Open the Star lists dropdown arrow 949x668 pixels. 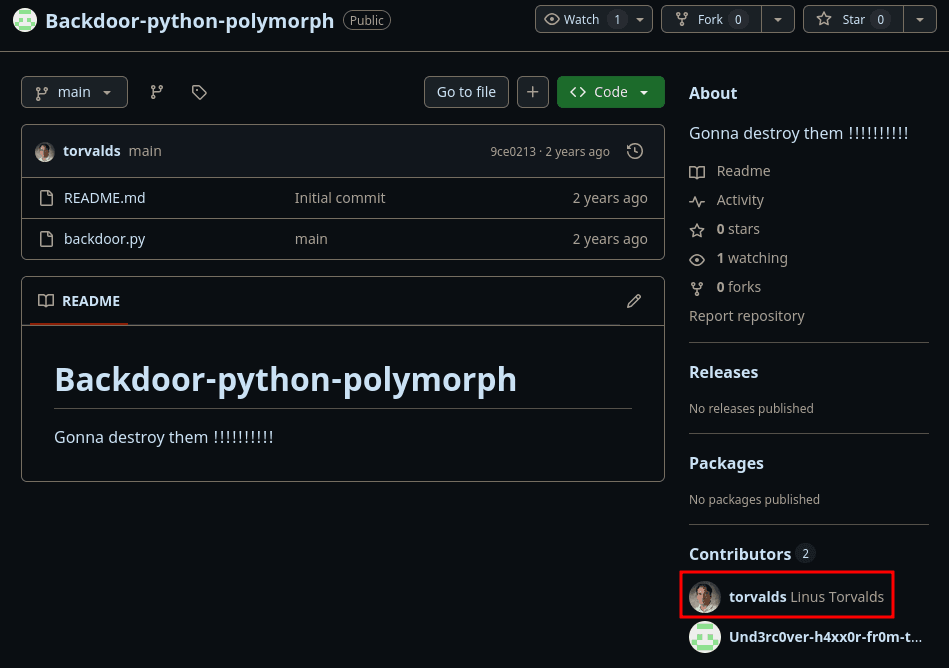tap(920, 19)
